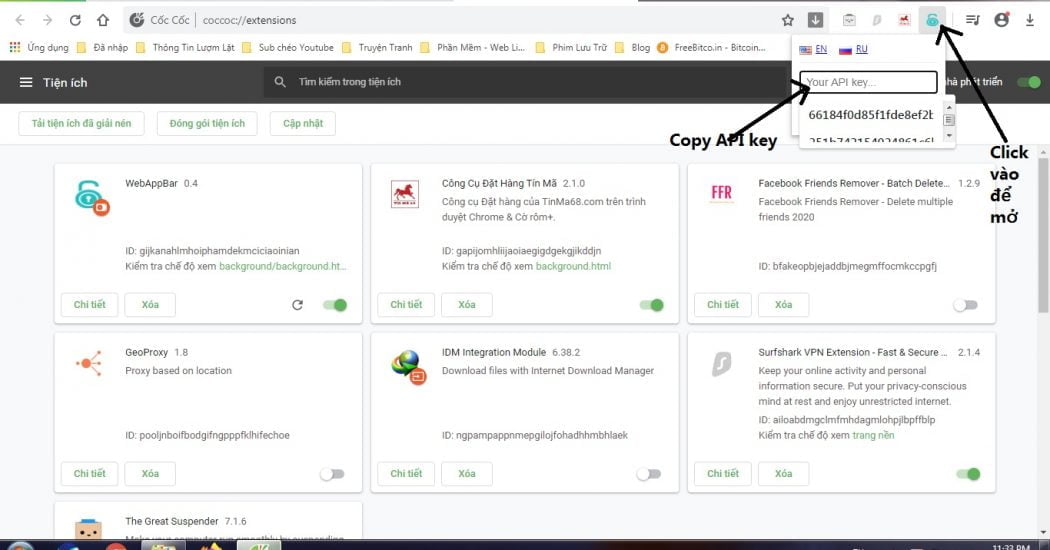Open Surfshark trang nền link
Screen dimensions: 1050x550
point(873,435)
